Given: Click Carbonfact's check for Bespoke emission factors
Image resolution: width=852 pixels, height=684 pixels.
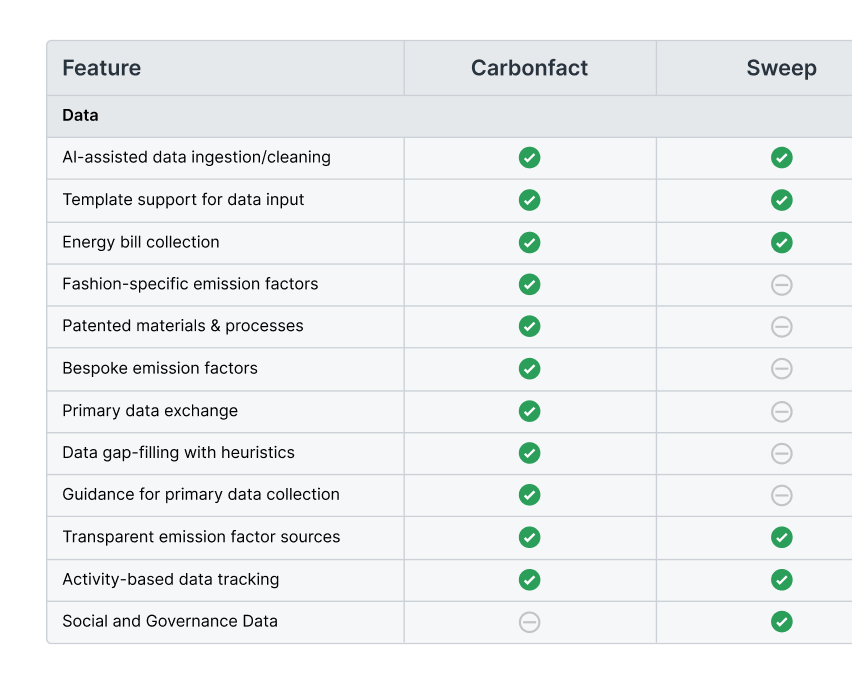Looking at the screenshot, I should (x=529, y=369).
